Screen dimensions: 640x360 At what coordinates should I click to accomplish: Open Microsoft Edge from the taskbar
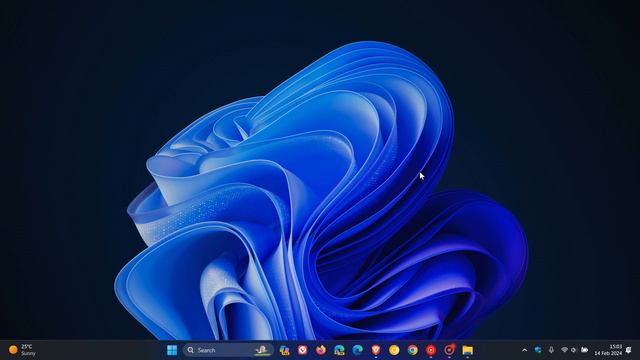pyautogui.click(x=358, y=350)
